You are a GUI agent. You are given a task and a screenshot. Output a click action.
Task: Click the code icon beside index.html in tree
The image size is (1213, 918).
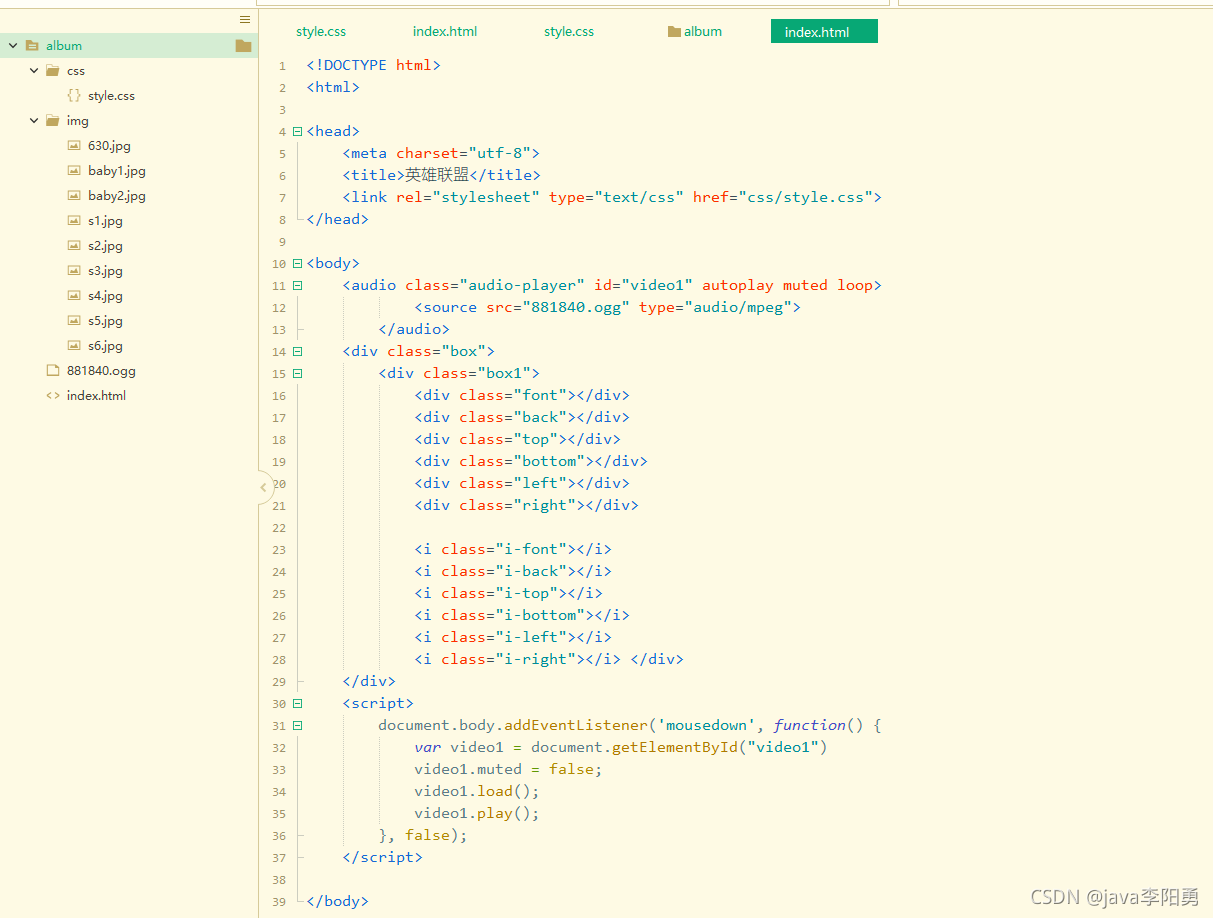click(53, 395)
